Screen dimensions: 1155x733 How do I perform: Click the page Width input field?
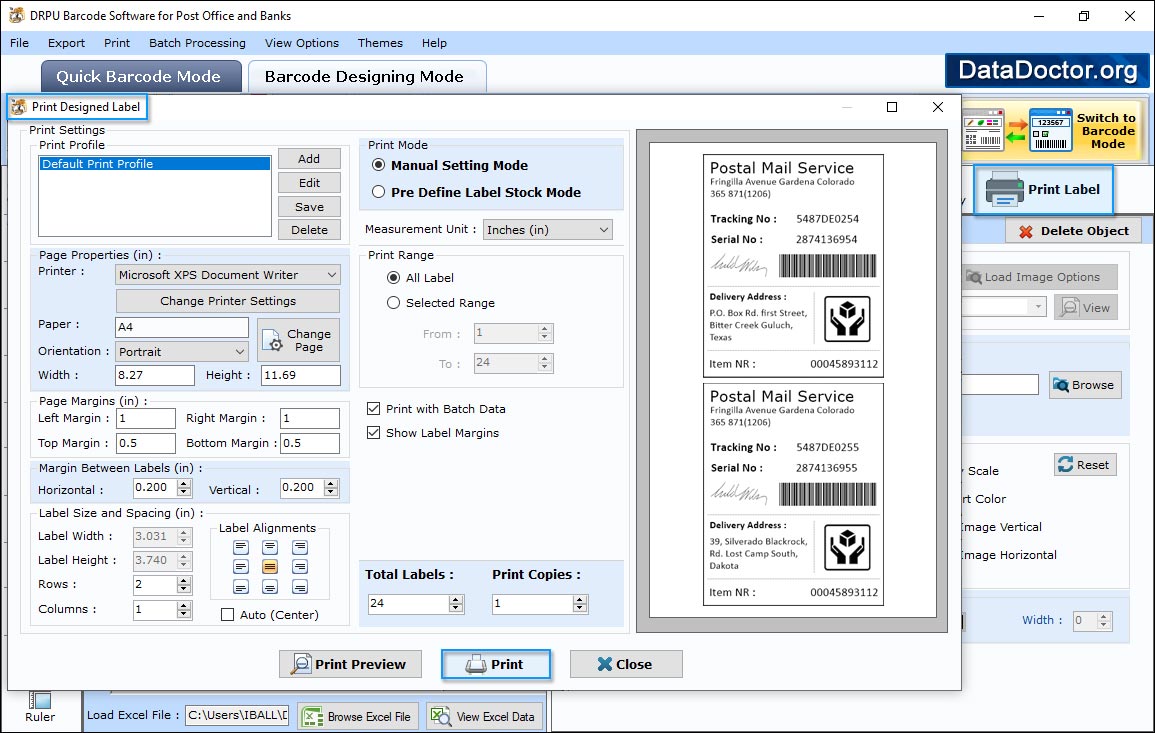click(155, 375)
